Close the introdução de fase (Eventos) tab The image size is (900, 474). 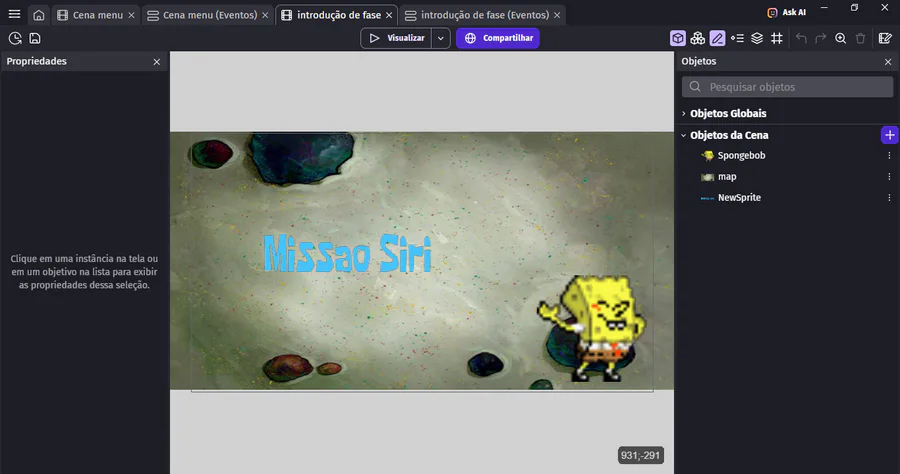(557, 15)
